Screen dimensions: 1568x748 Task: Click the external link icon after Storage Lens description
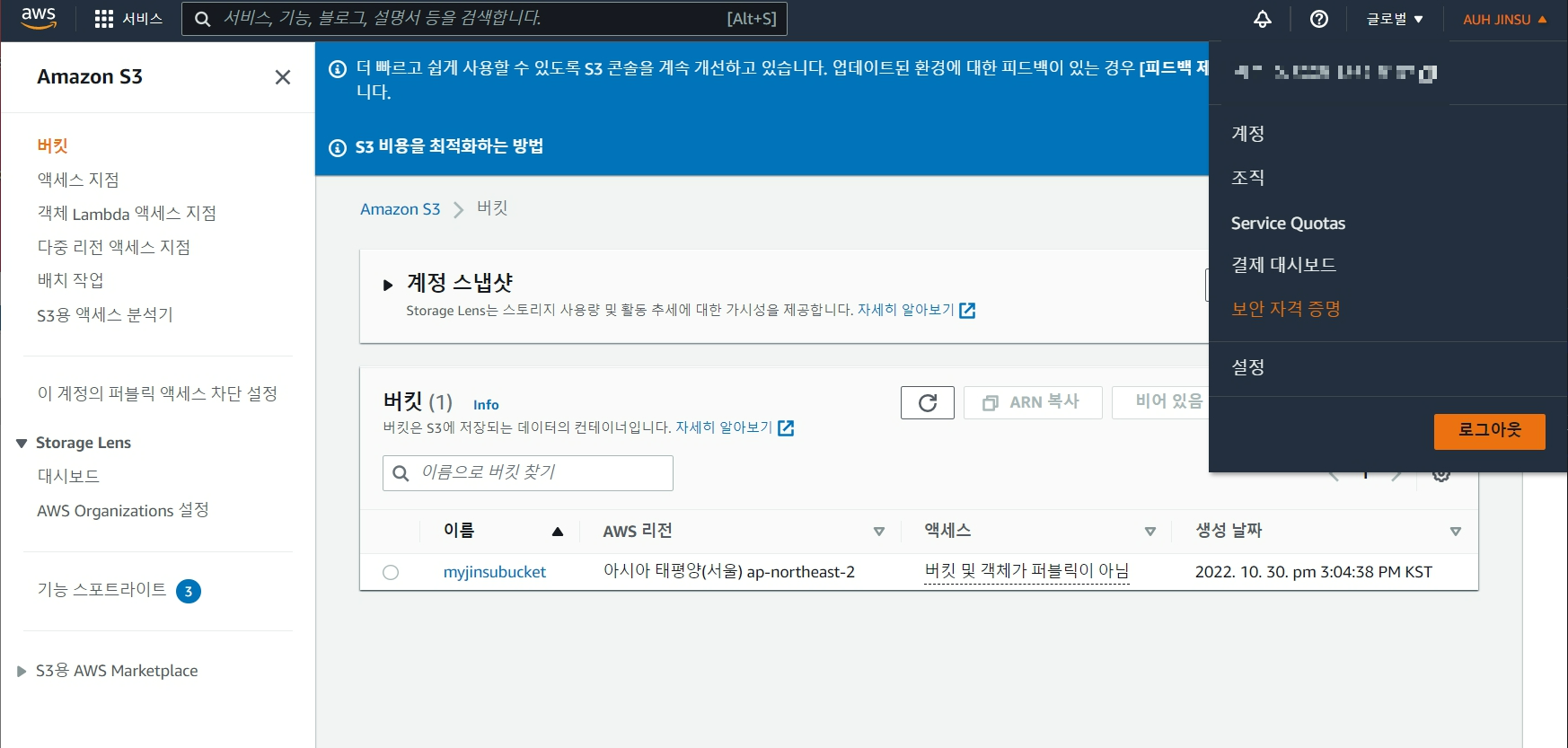pyautogui.click(x=967, y=311)
